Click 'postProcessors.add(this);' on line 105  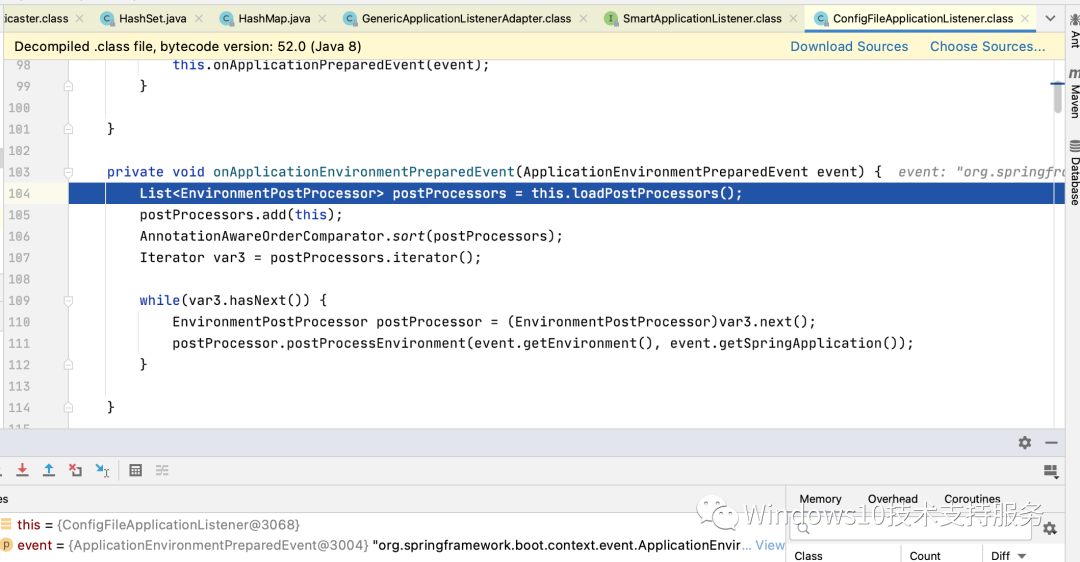[241, 215]
